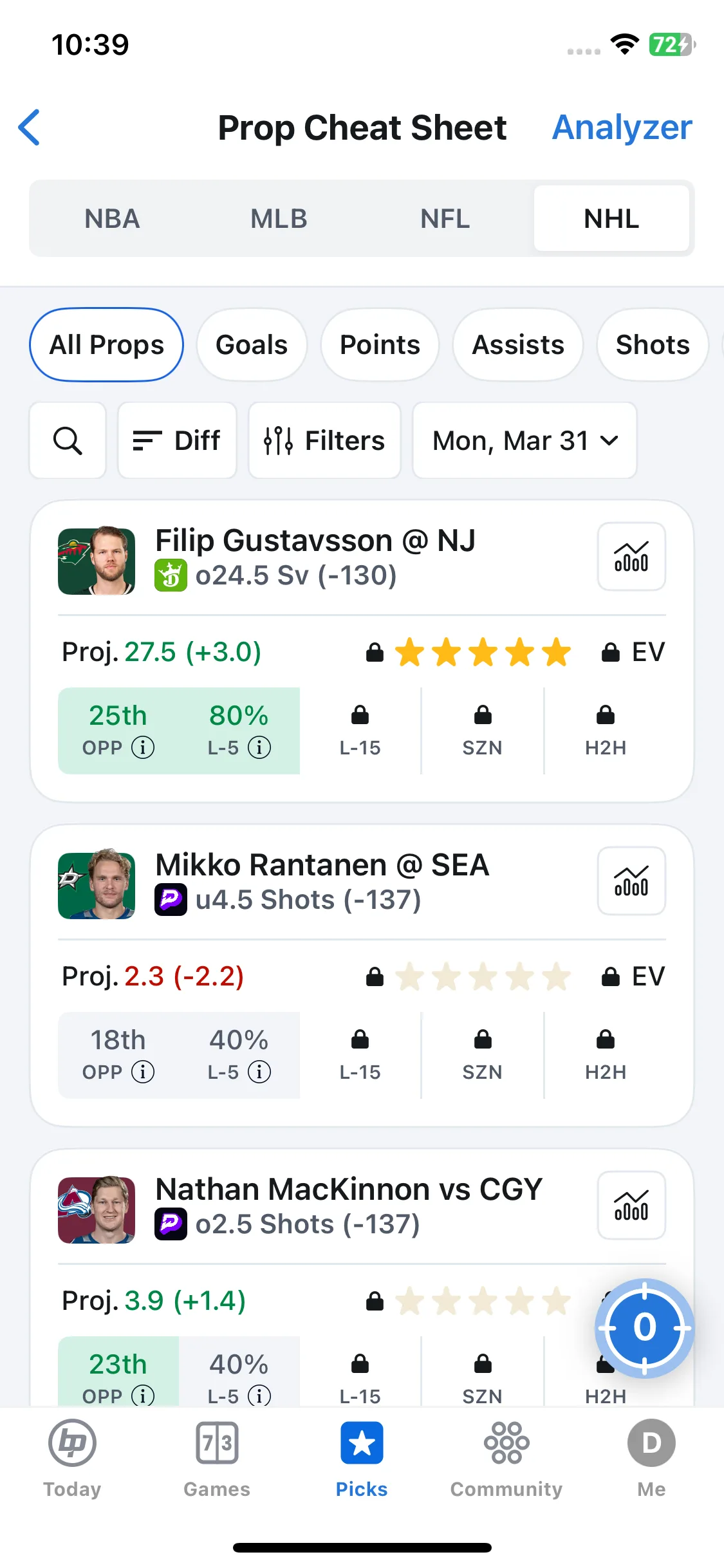Tap the back arrow icon
This screenshot has width=724, height=1568.
click(x=30, y=127)
